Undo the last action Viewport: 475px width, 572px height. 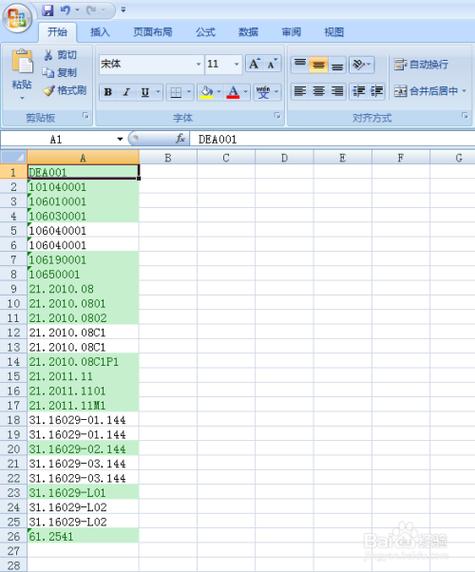65,10
